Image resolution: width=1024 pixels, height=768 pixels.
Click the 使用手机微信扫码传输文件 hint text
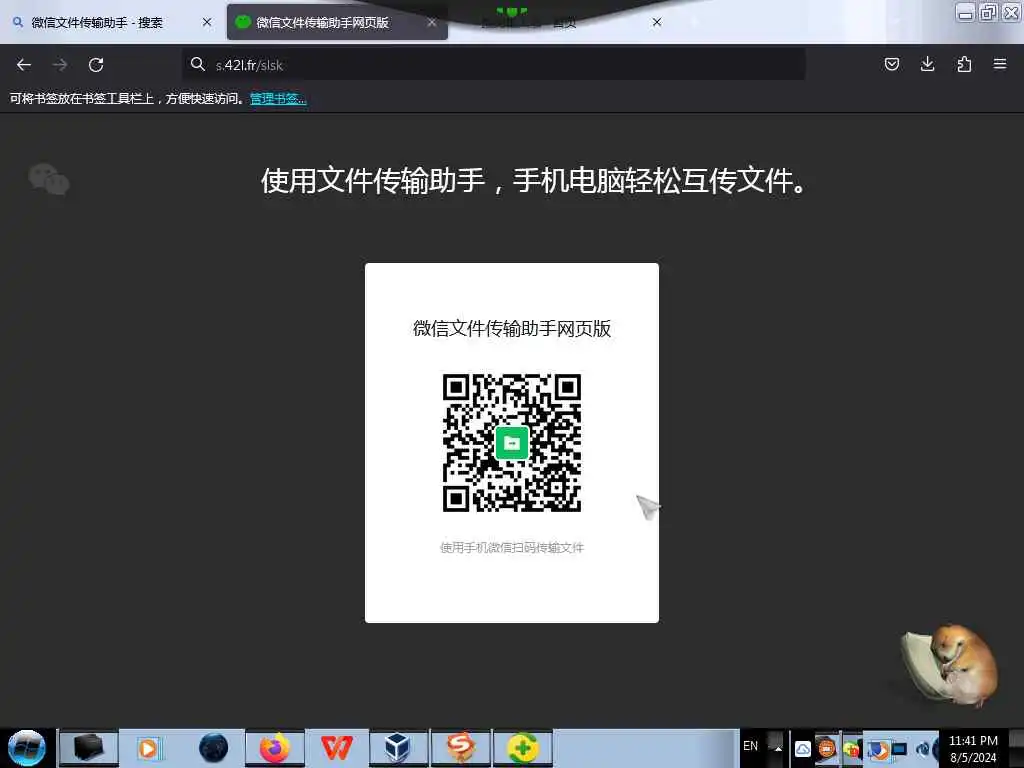click(512, 547)
